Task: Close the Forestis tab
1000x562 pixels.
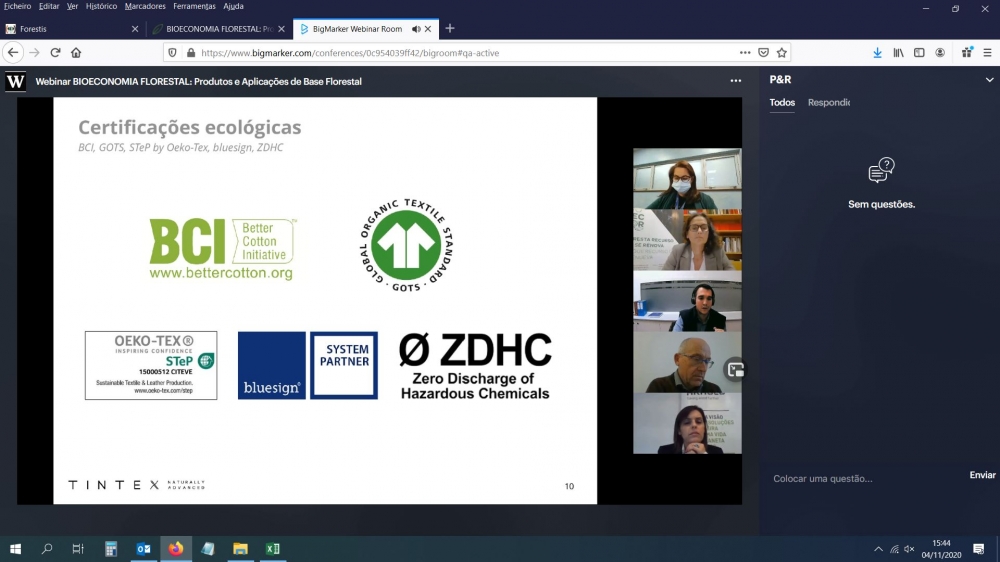Action: coord(135,29)
